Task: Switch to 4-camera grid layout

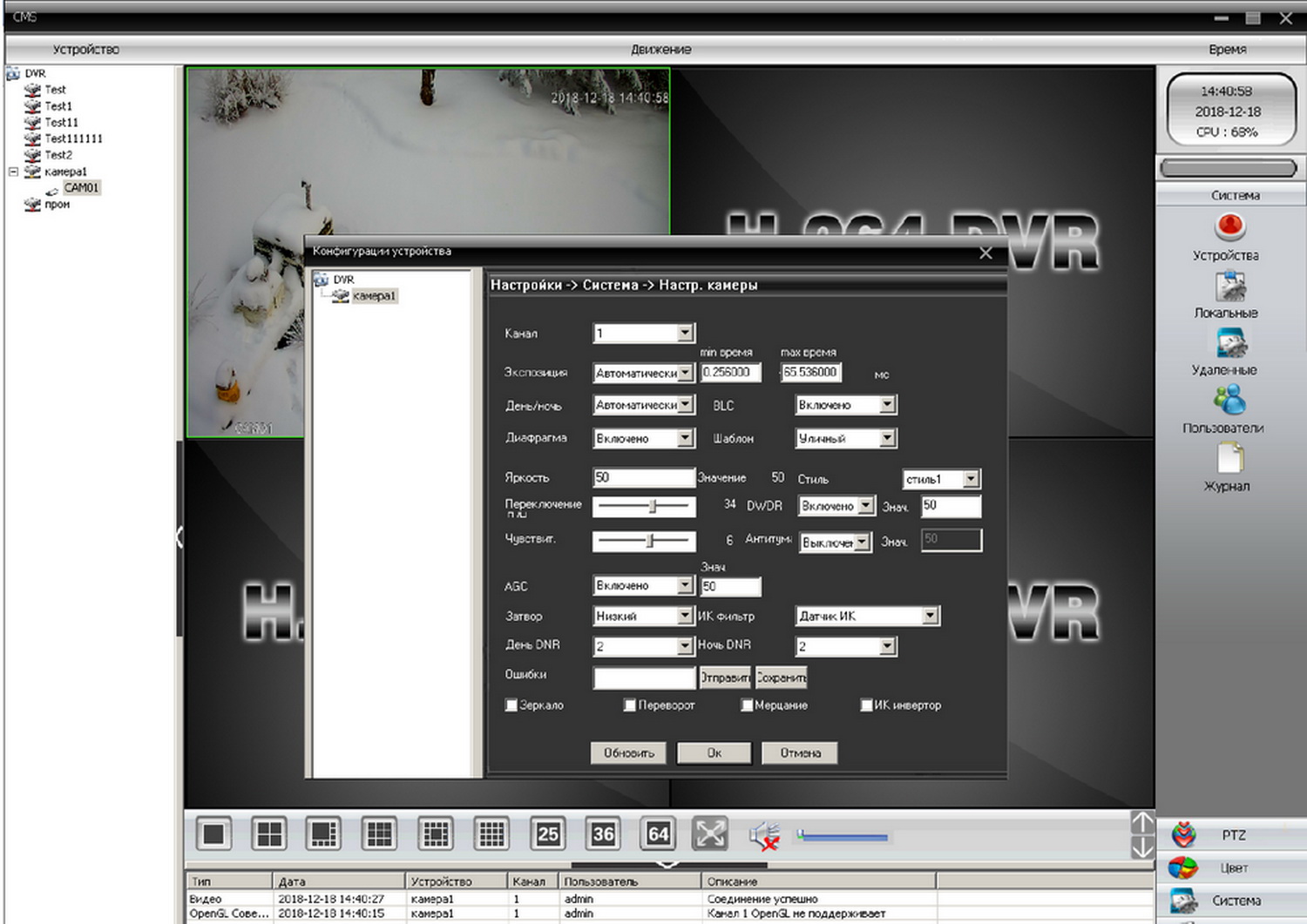Action: pos(269,834)
